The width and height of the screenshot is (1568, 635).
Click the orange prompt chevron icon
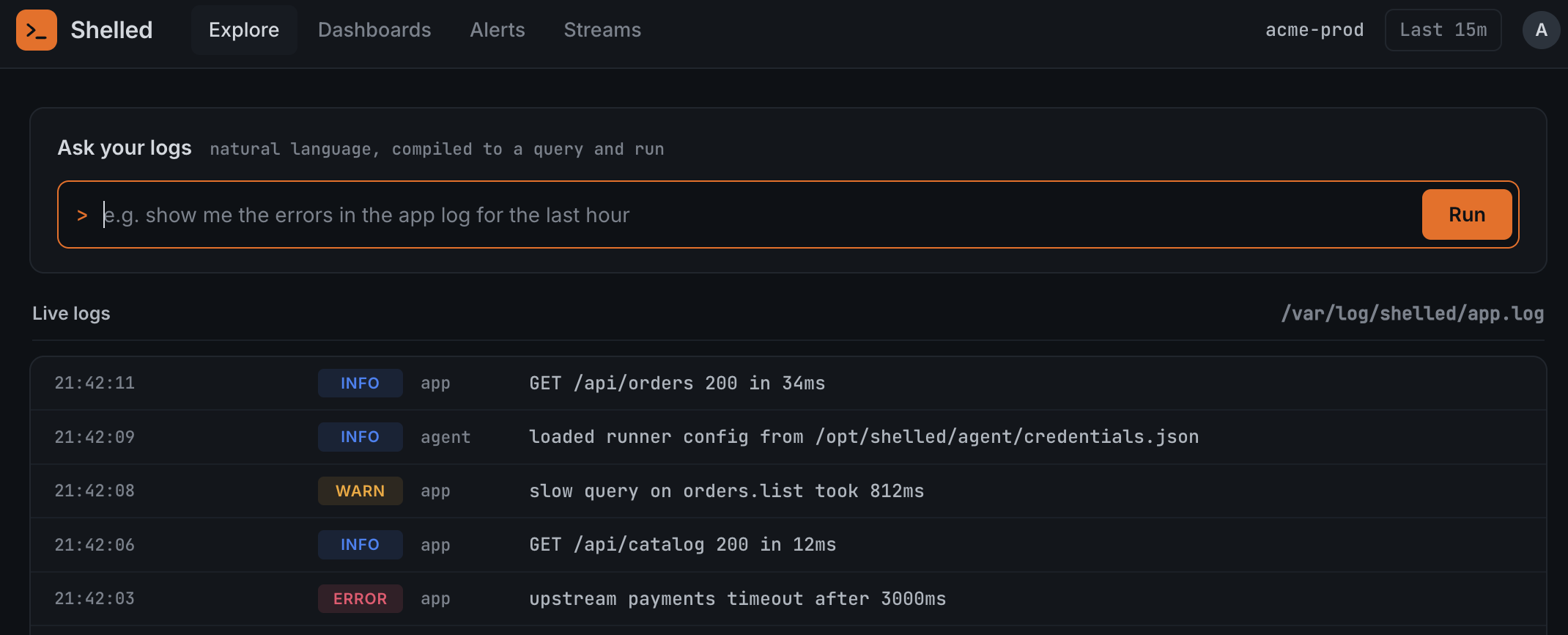click(x=82, y=216)
